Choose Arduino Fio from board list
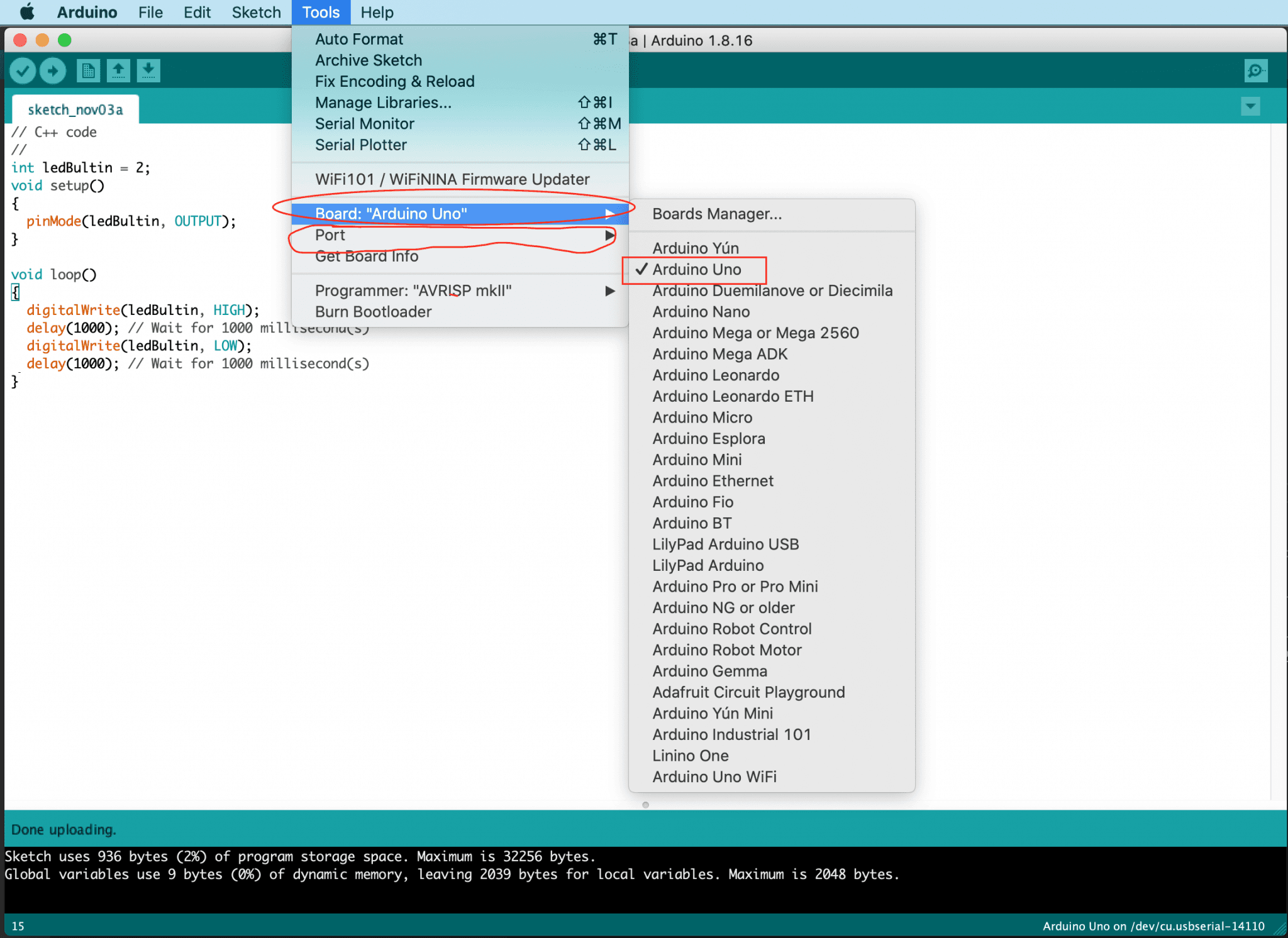This screenshot has width=1288, height=938. point(772,502)
